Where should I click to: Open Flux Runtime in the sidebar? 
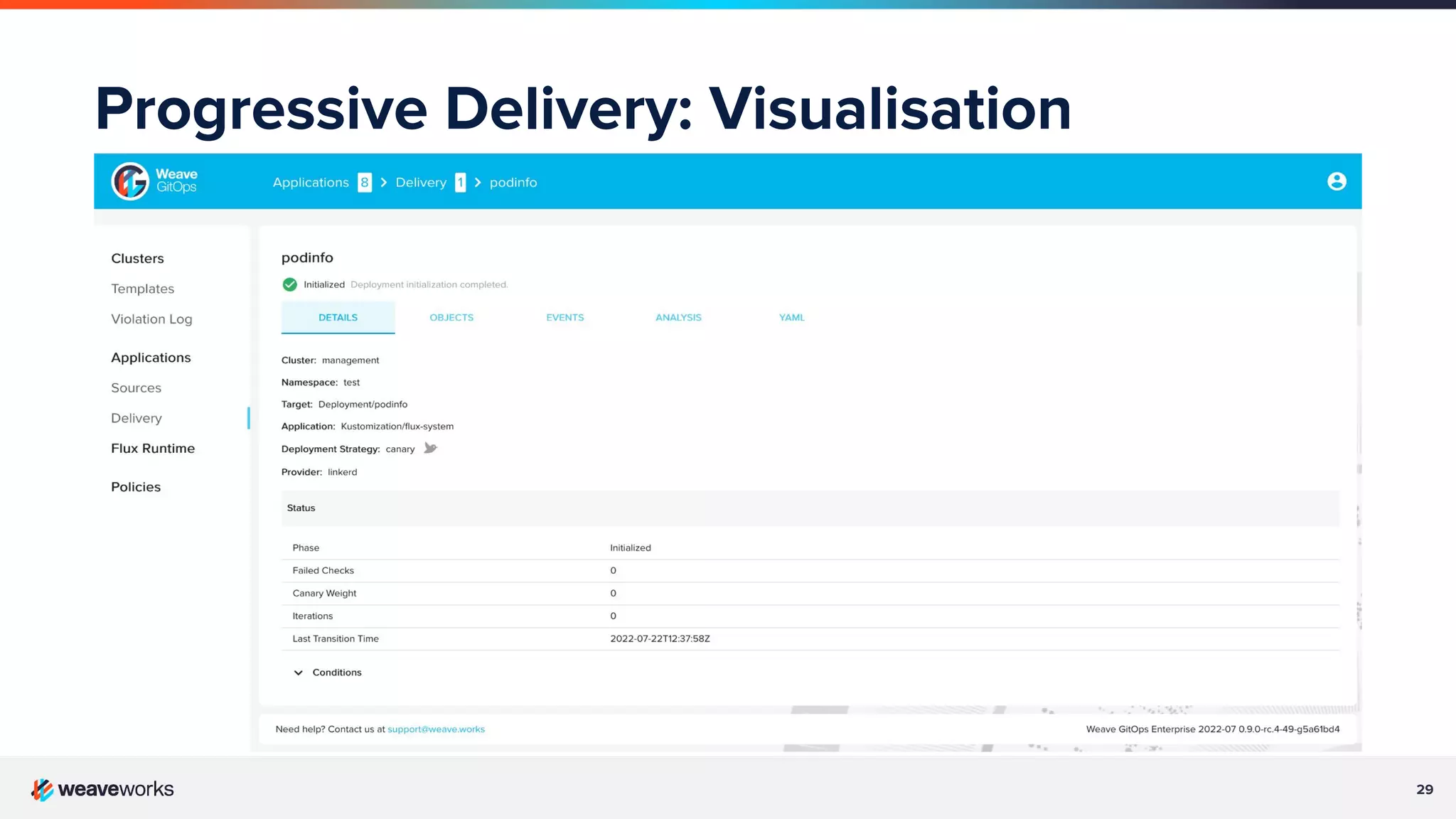point(153,449)
